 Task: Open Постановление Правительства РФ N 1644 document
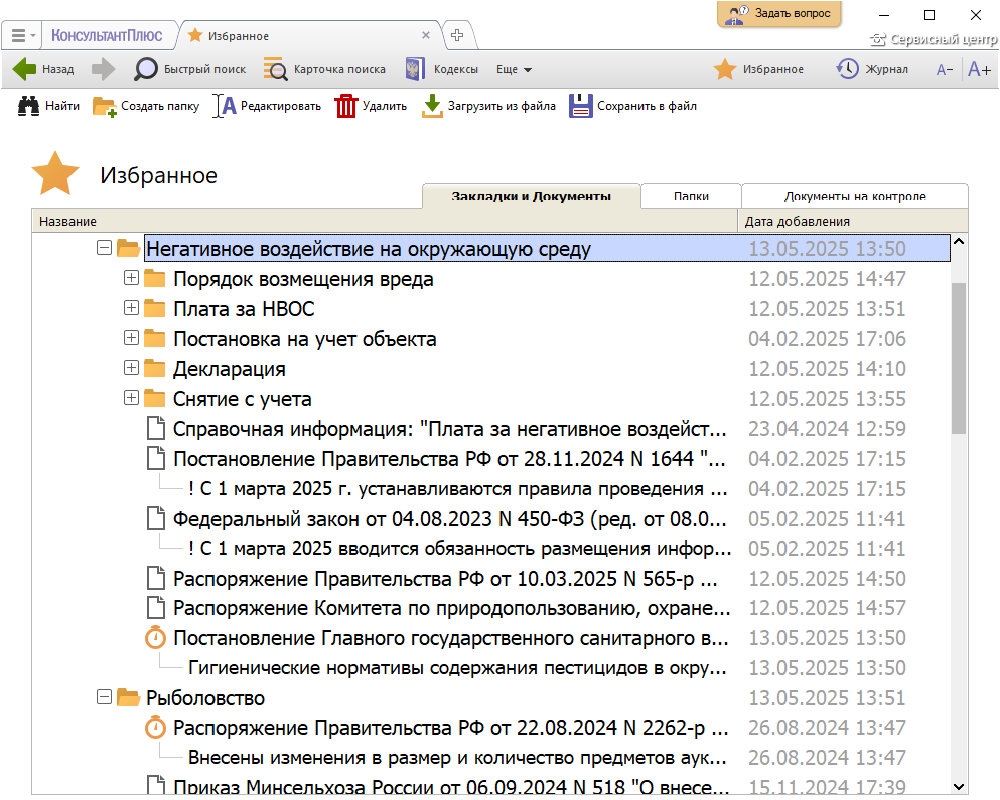(448, 459)
